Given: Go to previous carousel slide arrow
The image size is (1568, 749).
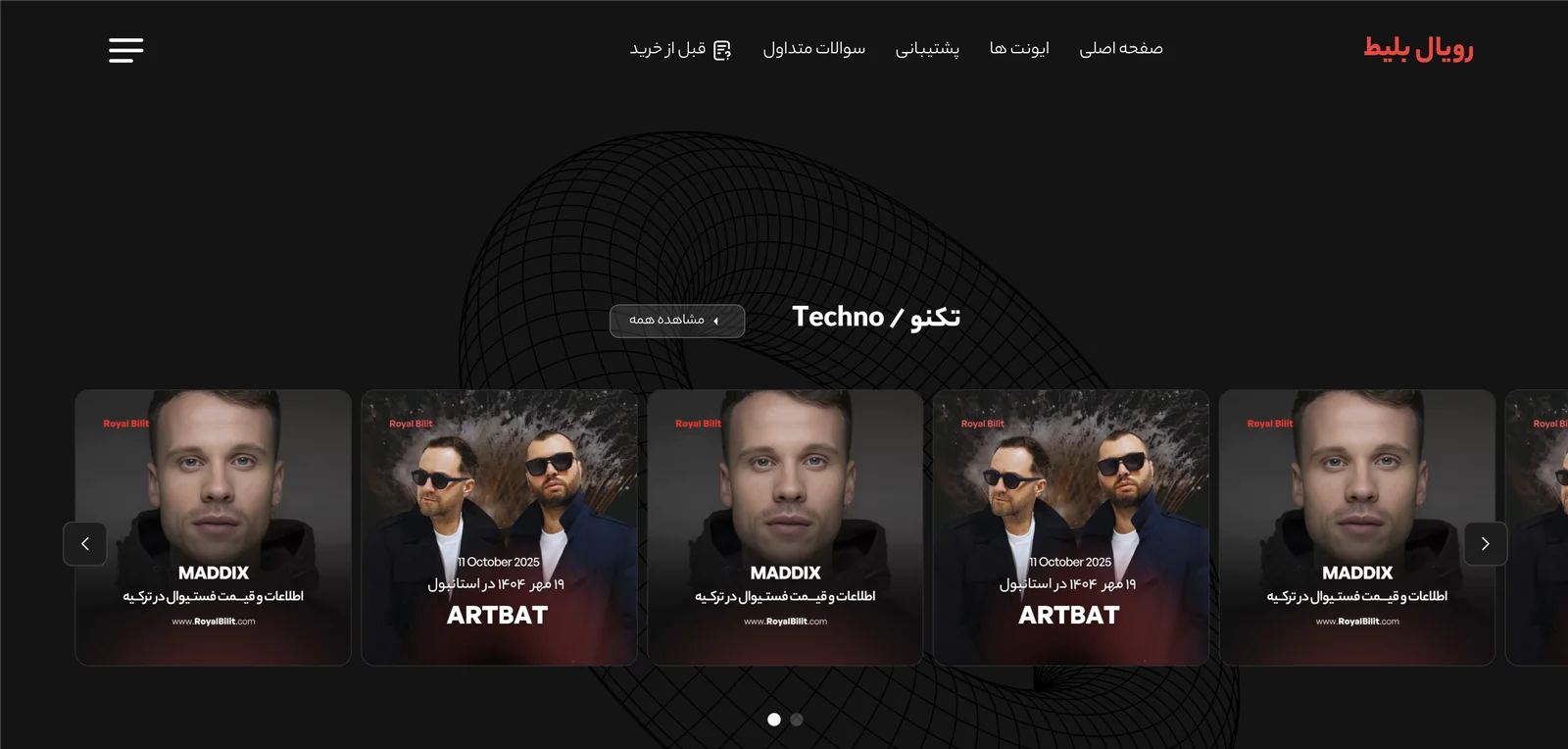Looking at the screenshot, I should tap(85, 544).
